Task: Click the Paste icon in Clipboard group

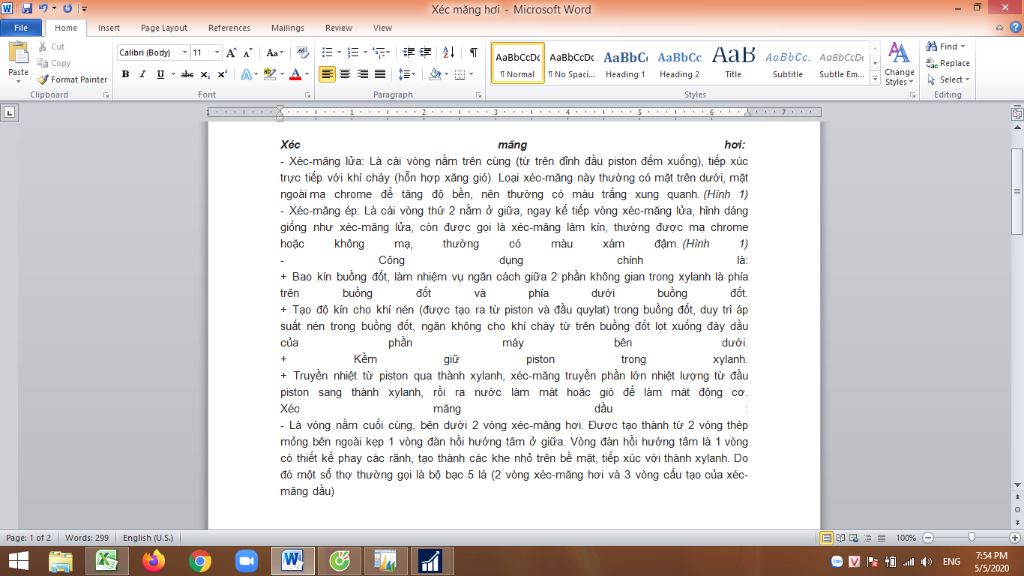Action: 18,54
